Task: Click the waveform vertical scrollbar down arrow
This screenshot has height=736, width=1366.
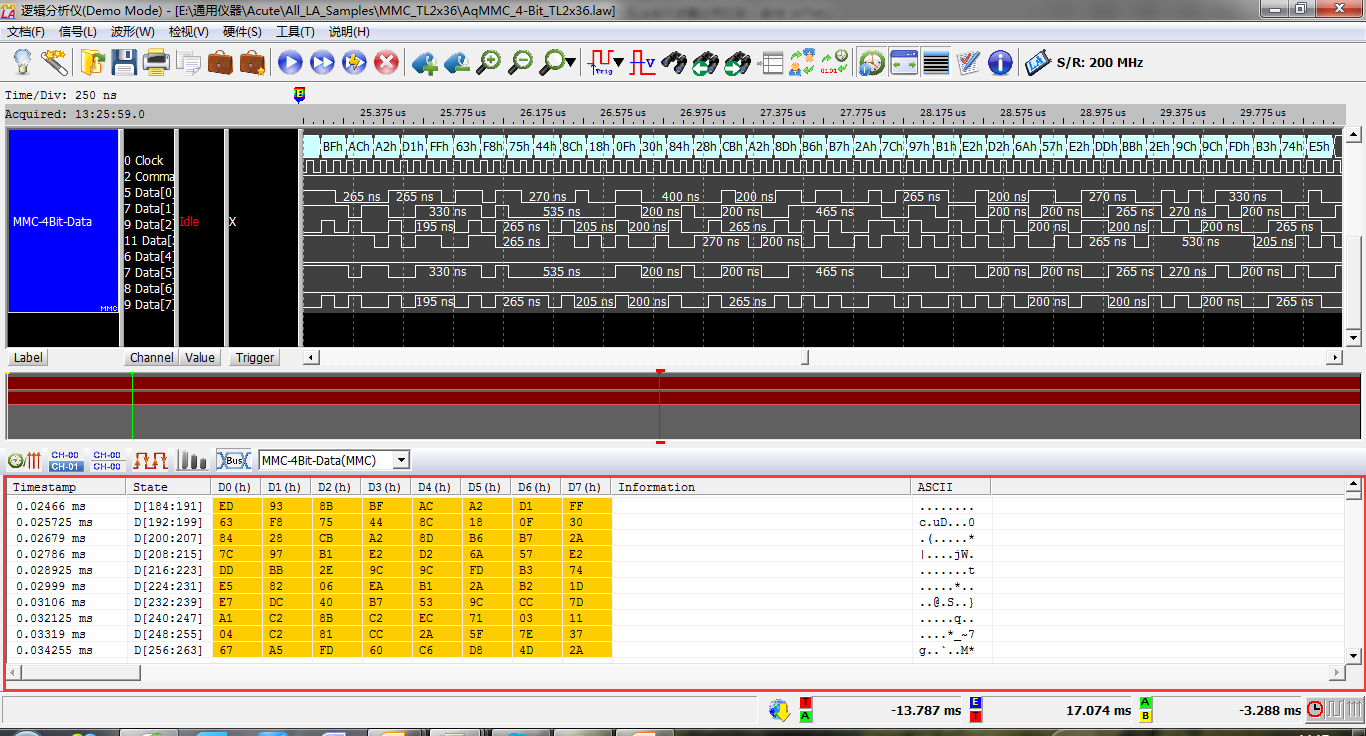Action: [x=1354, y=338]
